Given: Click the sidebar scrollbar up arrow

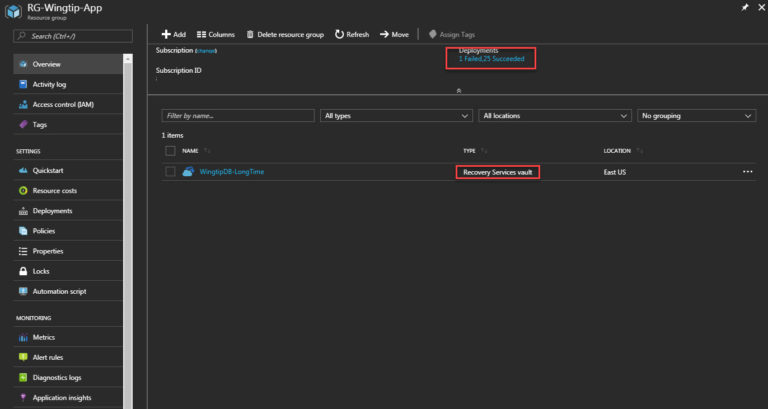Looking at the screenshot, I should point(128,59).
